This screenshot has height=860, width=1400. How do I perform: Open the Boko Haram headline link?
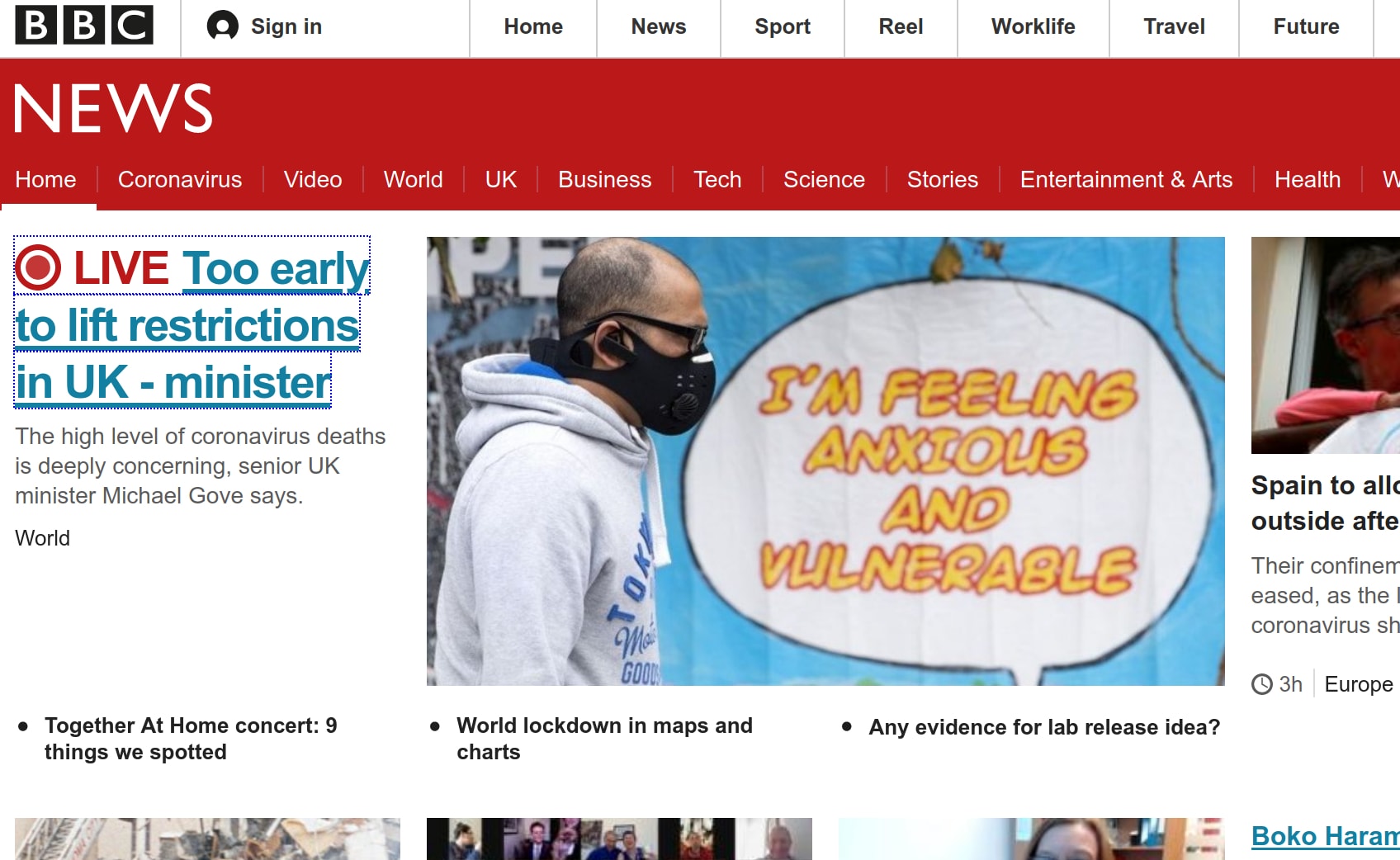click(x=1326, y=836)
